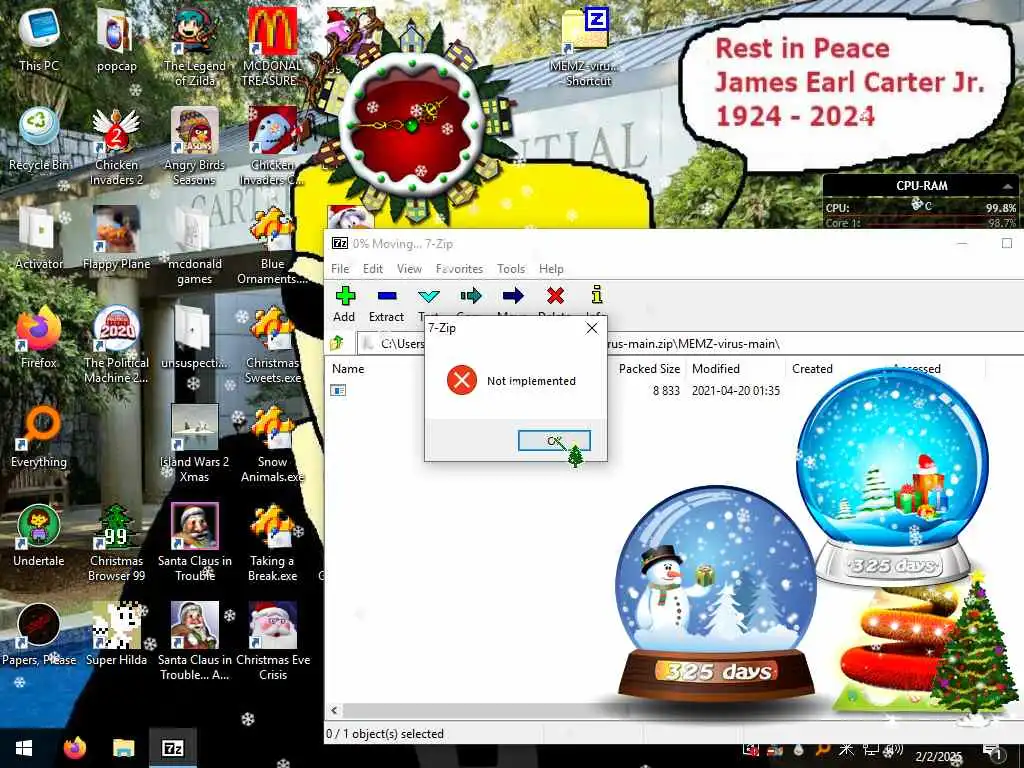
Task: Click the packed size value 8 833
Action: [666, 391]
